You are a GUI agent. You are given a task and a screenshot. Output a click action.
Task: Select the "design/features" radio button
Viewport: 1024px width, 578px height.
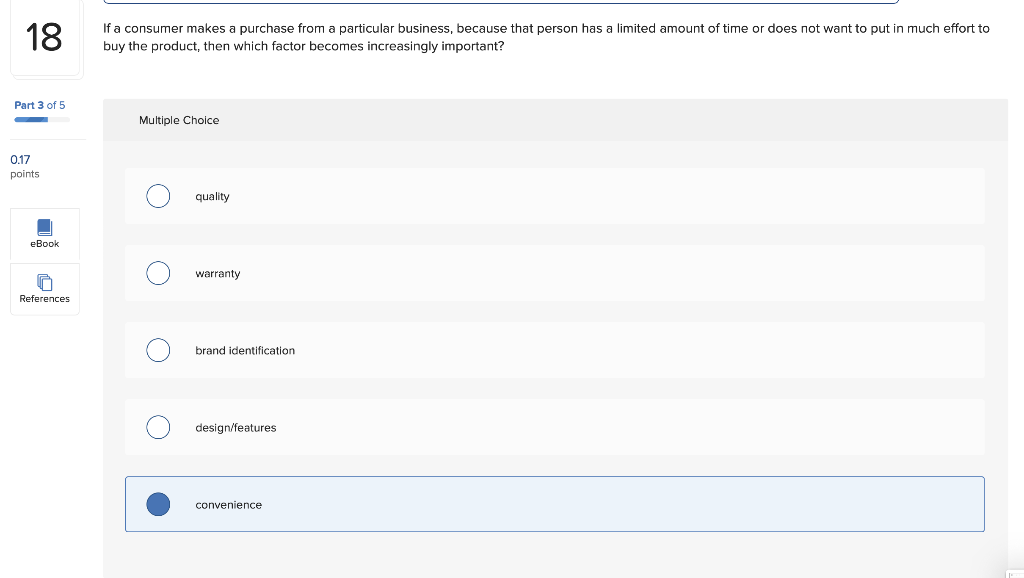pos(158,427)
